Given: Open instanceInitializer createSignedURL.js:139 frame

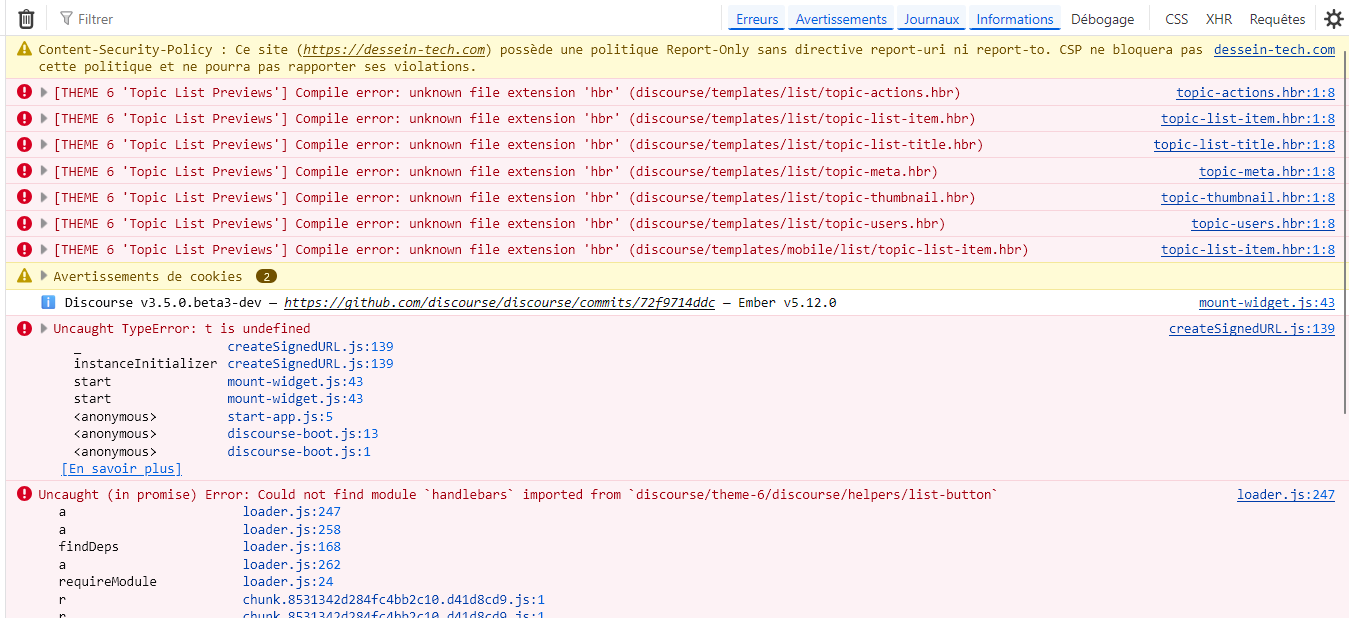Looking at the screenshot, I should (310, 364).
